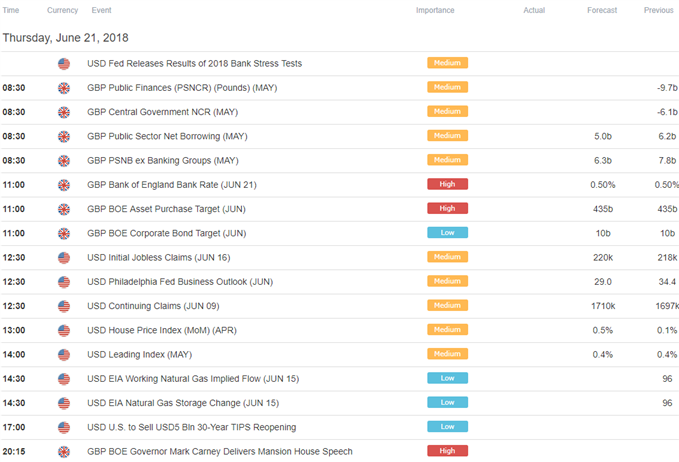Click the Thursday, June 21, 2018 date heading
This screenshot has width=679, height=462.
click(65, 38)
